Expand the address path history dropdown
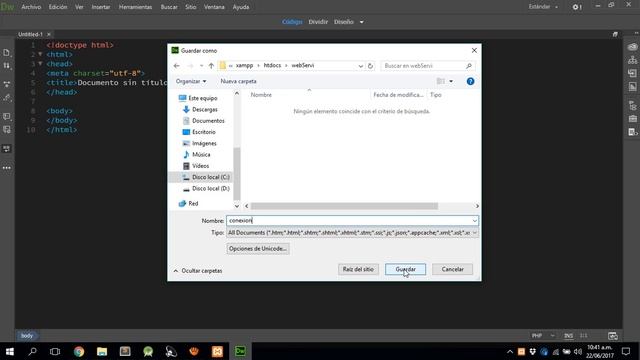Image resolution: width=640 pixels, height=360 pixels. pyautogui.click(x=360, y=66)
